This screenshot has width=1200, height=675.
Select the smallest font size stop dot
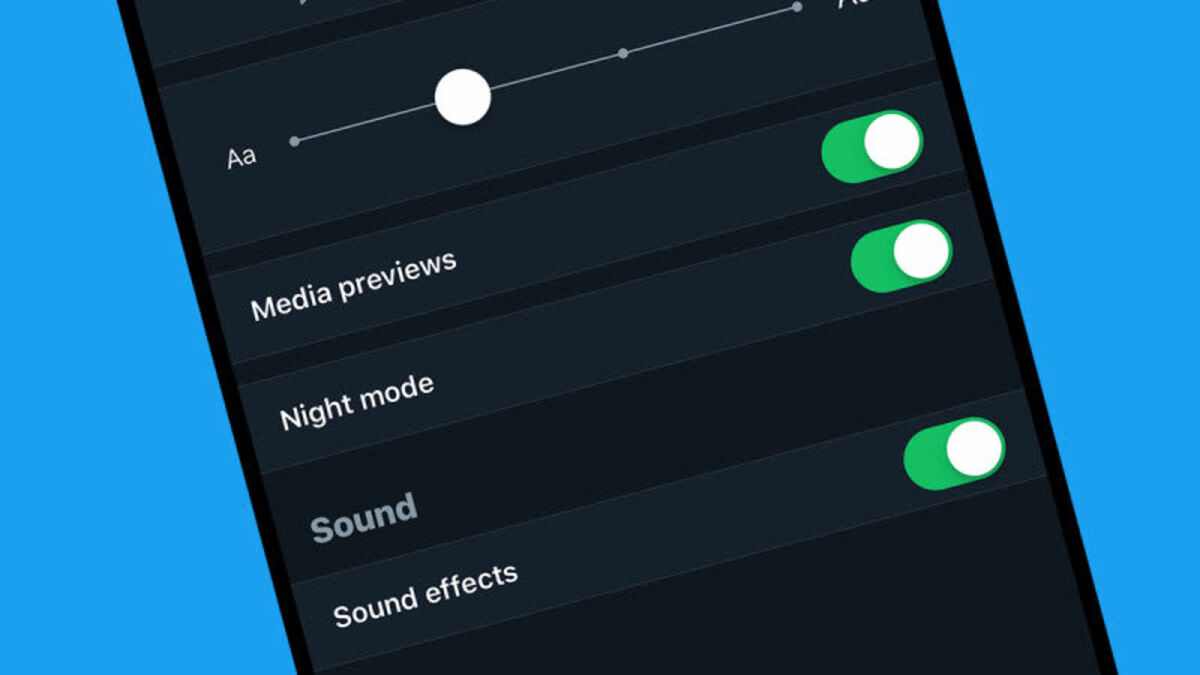coord(294,142)
